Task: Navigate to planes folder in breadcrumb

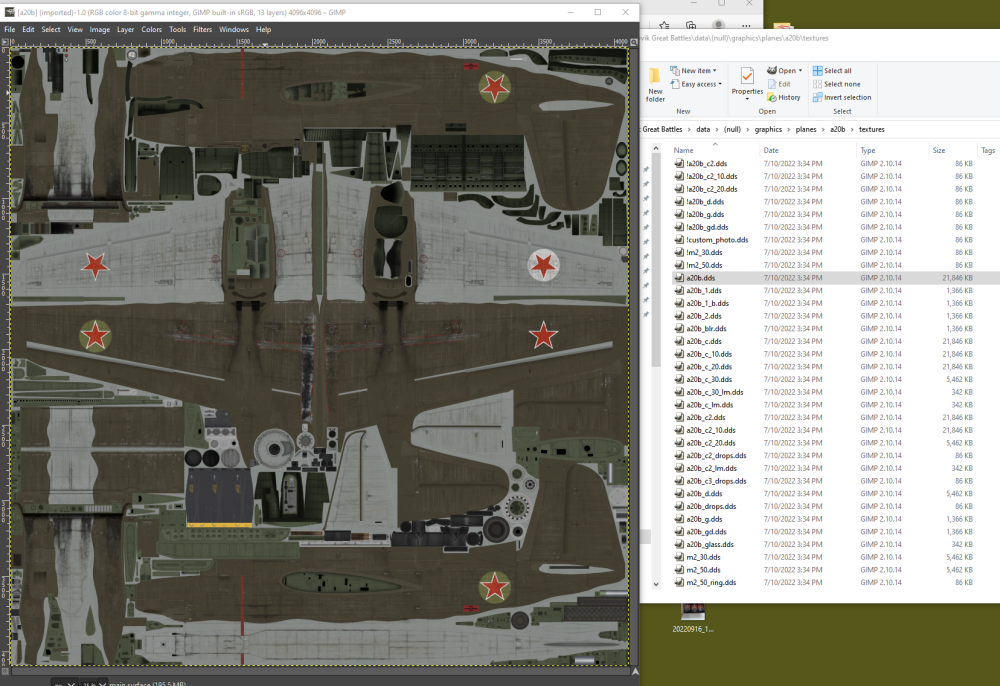Action: (805, 129)
